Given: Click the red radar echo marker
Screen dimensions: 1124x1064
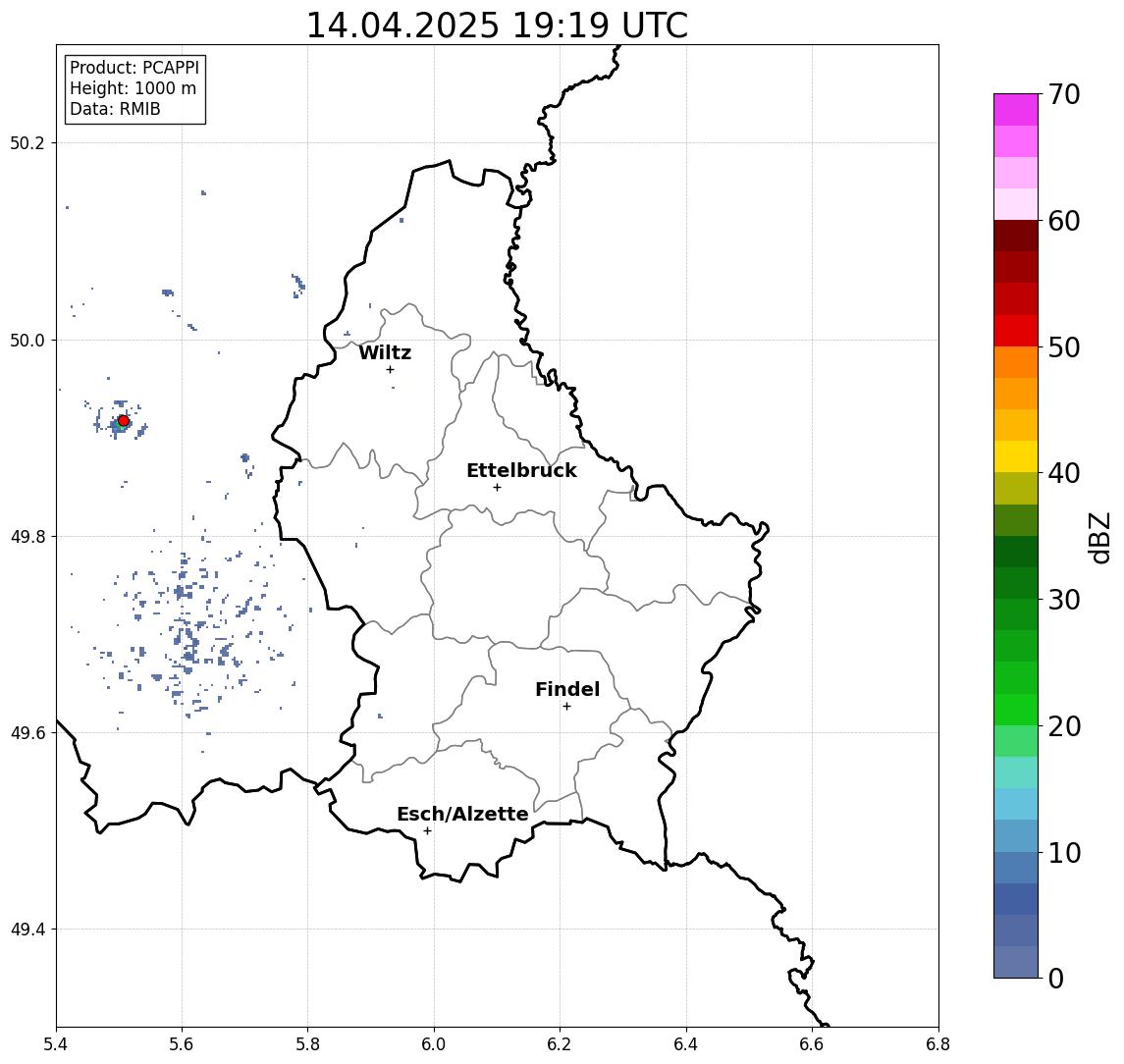Looking at the screenshot, I should [124, 421].
